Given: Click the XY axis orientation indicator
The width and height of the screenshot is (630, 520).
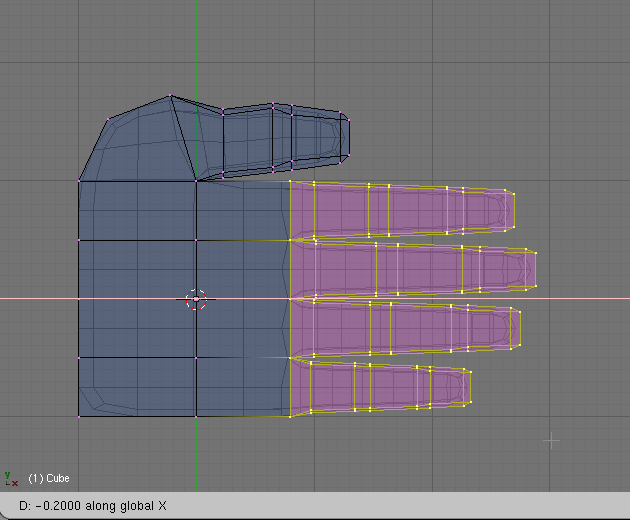Looking at the screenshot, I should (11, 479).
